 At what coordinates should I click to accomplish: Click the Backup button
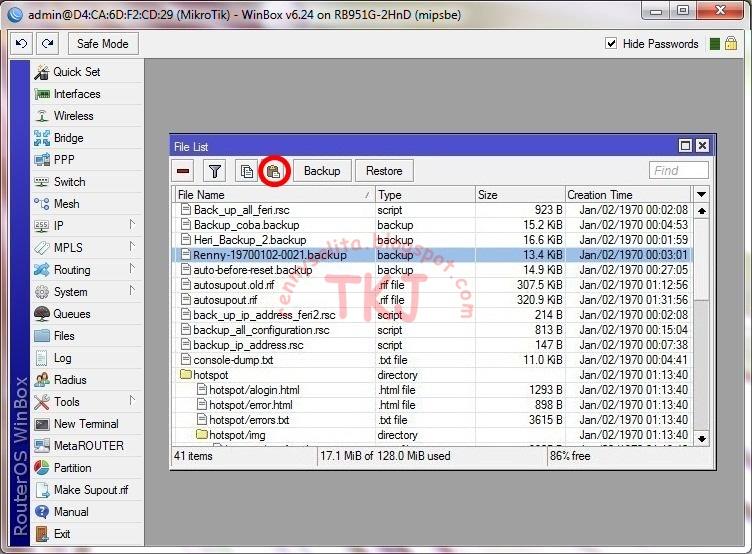[322, 171]
